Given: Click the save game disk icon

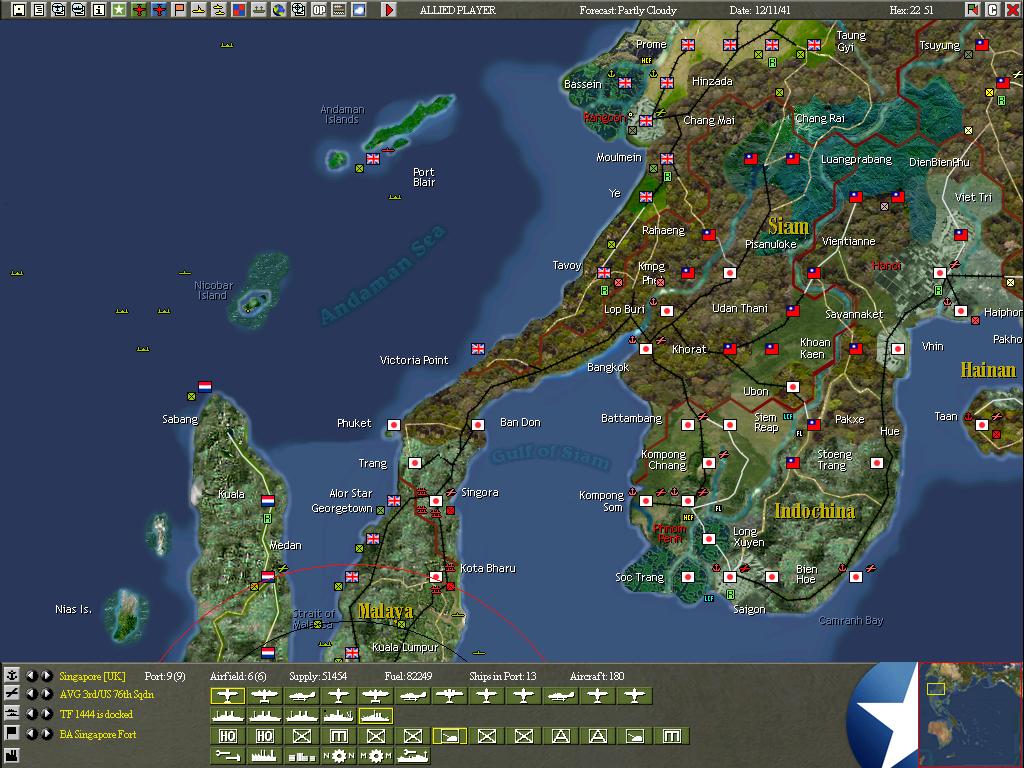Looking at the screenshot, I should 19,10.
